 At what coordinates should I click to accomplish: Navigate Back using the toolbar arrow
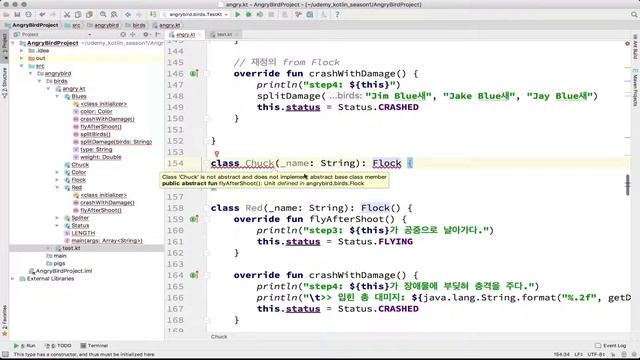point(128,15)
